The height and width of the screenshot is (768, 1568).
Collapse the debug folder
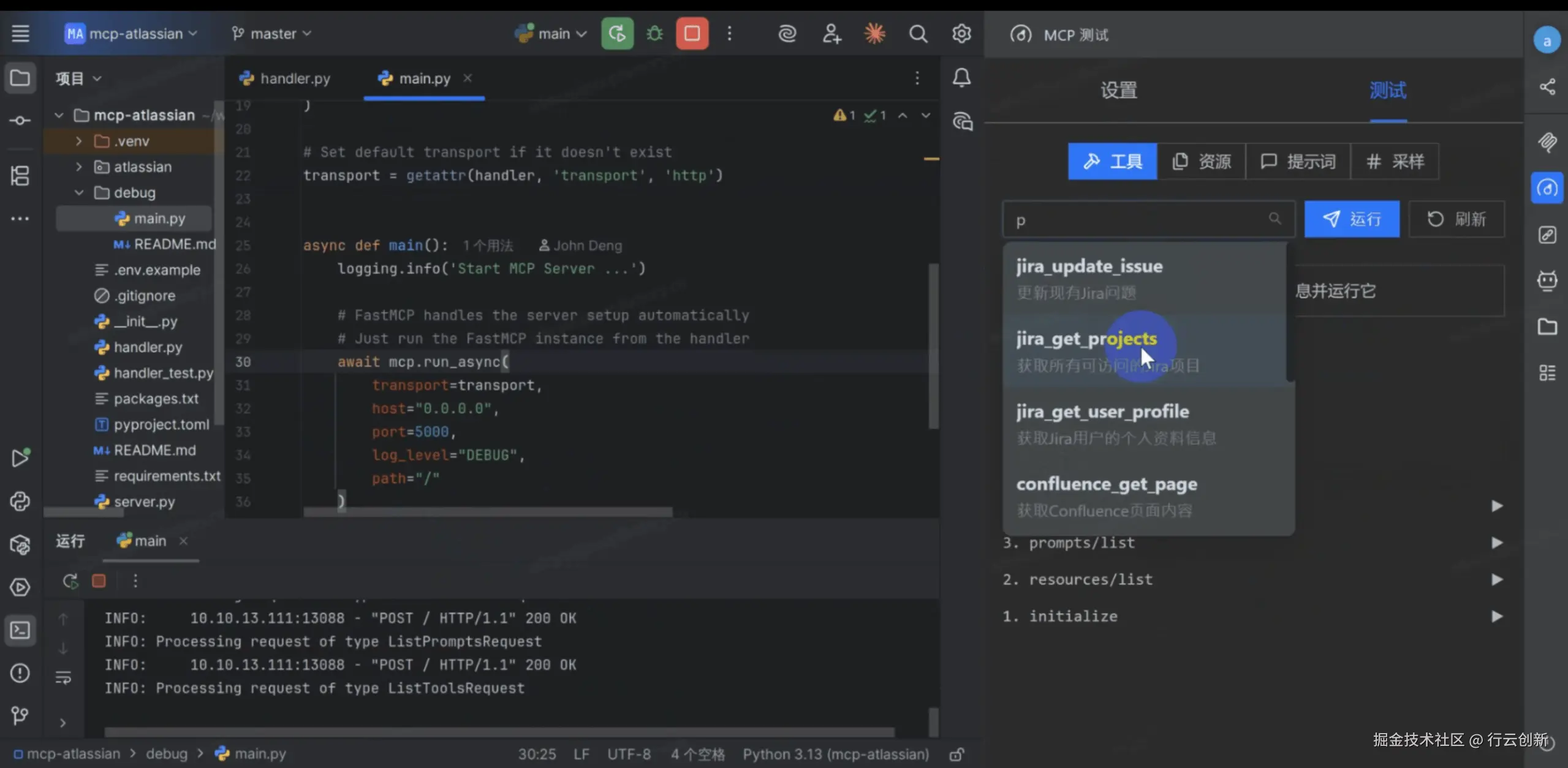click(x=78, y=192)
